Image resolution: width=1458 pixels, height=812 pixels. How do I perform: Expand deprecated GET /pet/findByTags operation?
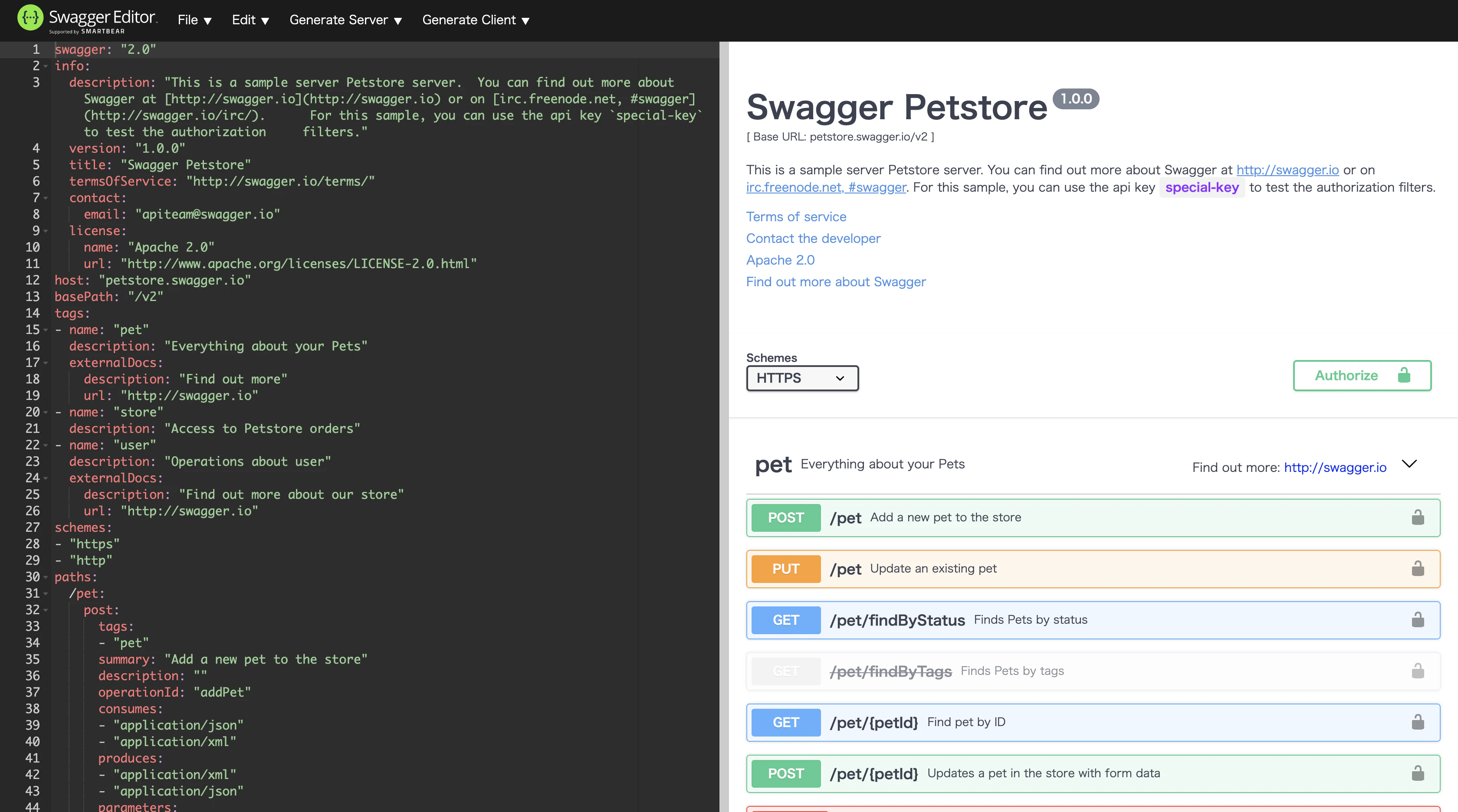coord(1093,671)
